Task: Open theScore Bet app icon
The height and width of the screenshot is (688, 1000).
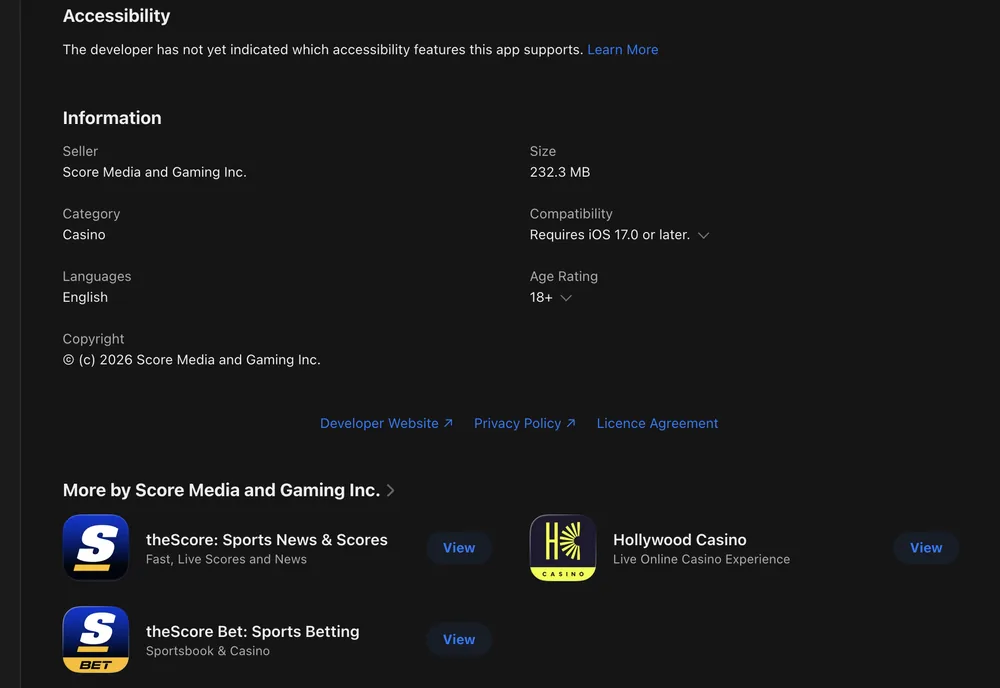Action: [96, 639]
